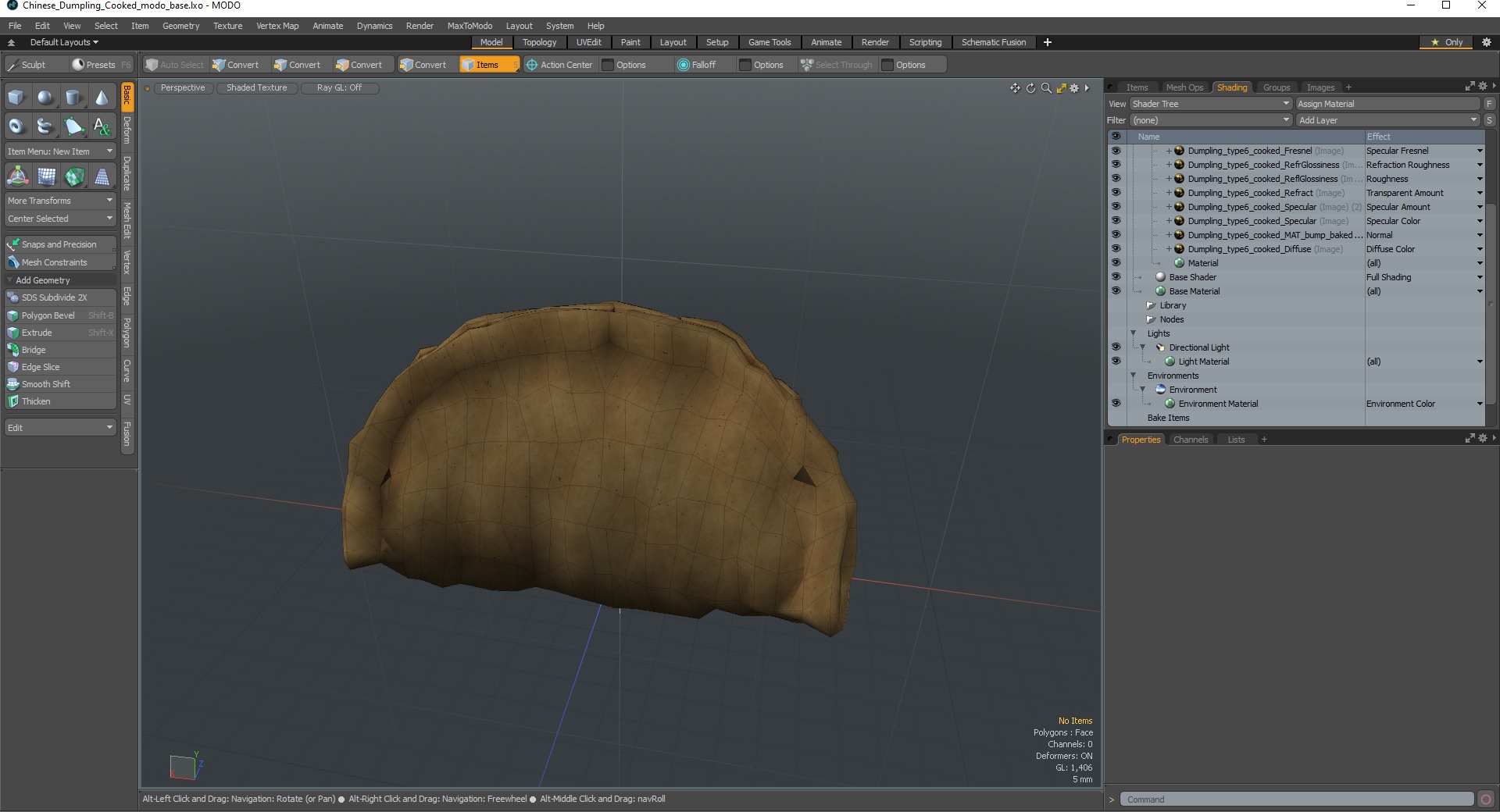
Task: Open the Deform vertical tab
Action: point(127,130)
